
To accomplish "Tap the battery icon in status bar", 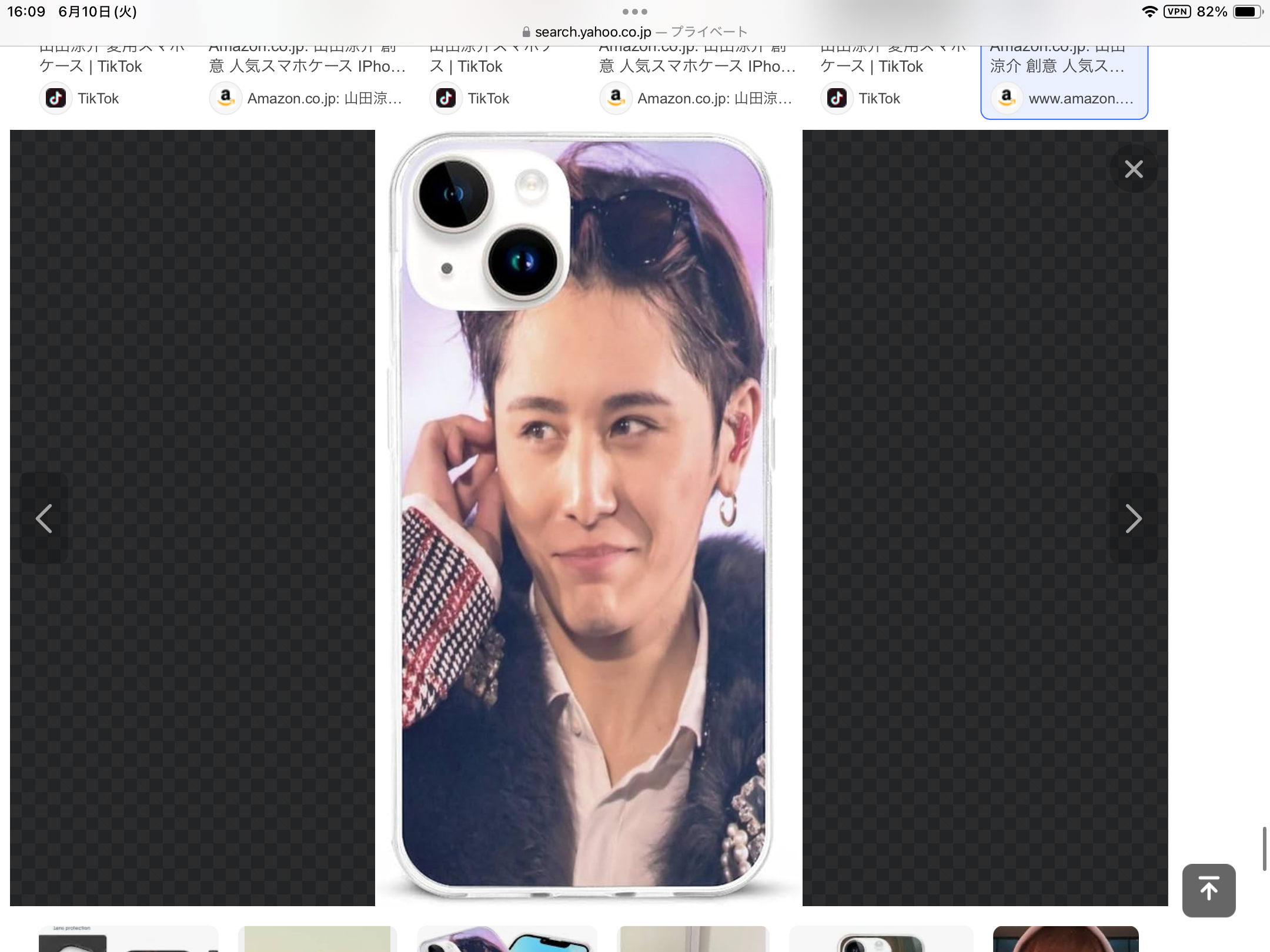I will coord(1246,12).
